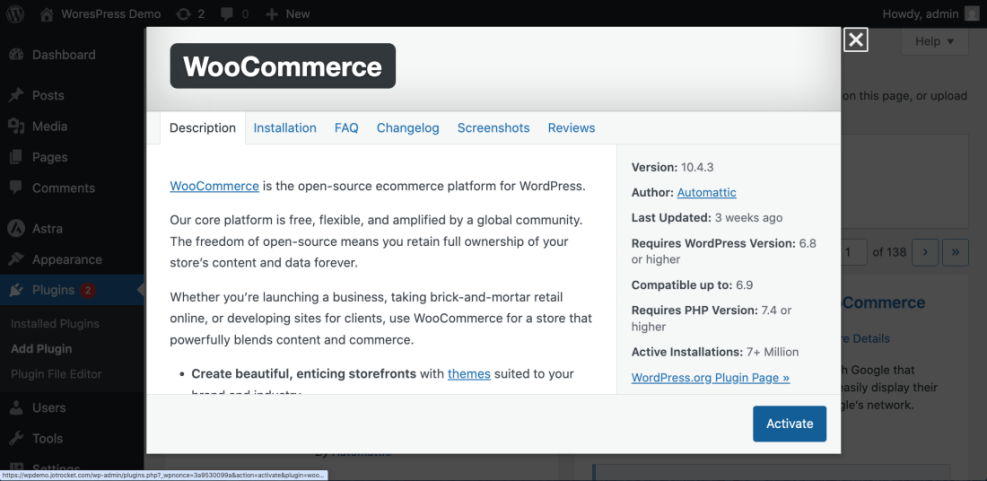Select the Active Installations: 7+ Million text
This screenshot has width=987, height=481.
pos(715,352)
